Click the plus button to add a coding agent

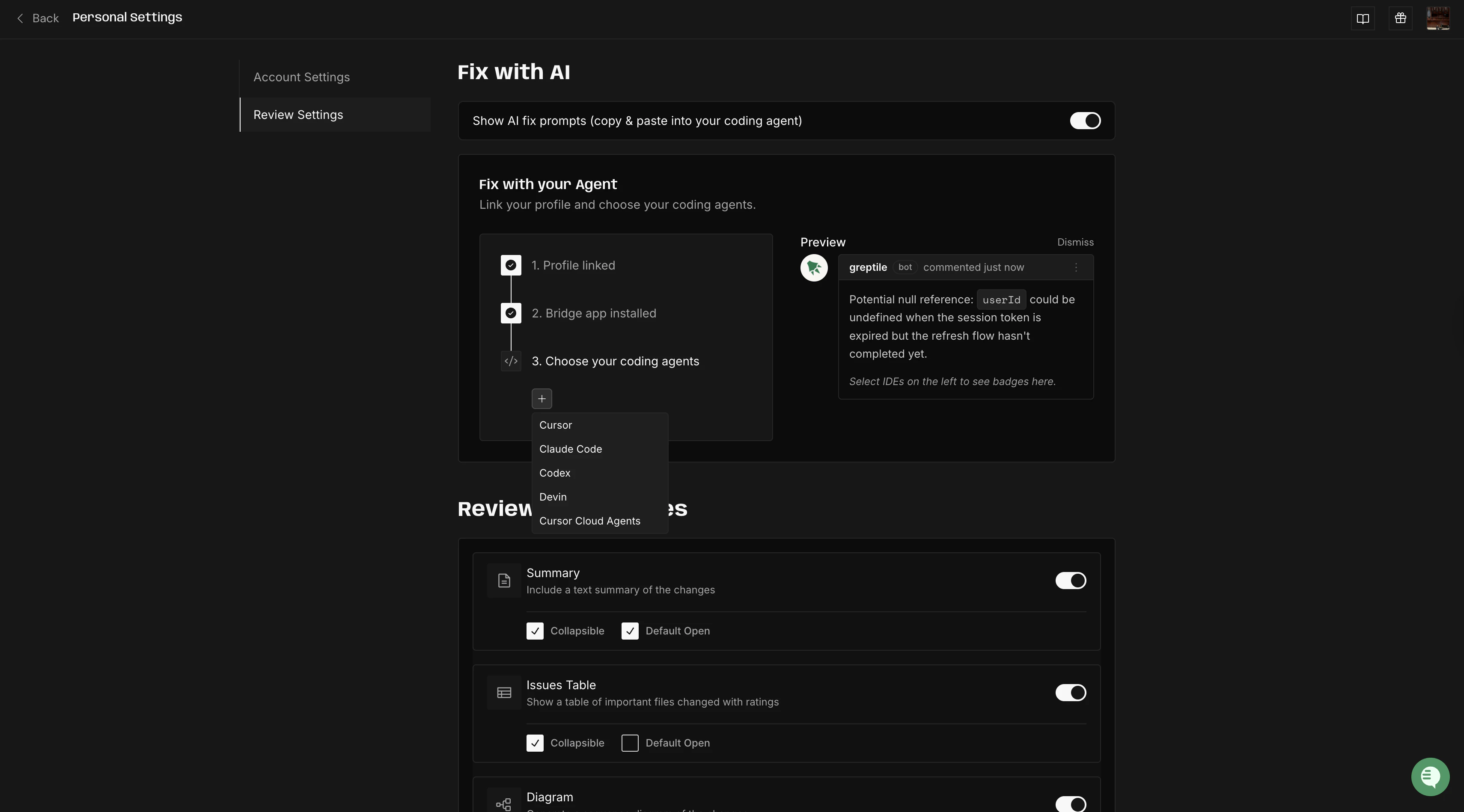coord(541,399)
